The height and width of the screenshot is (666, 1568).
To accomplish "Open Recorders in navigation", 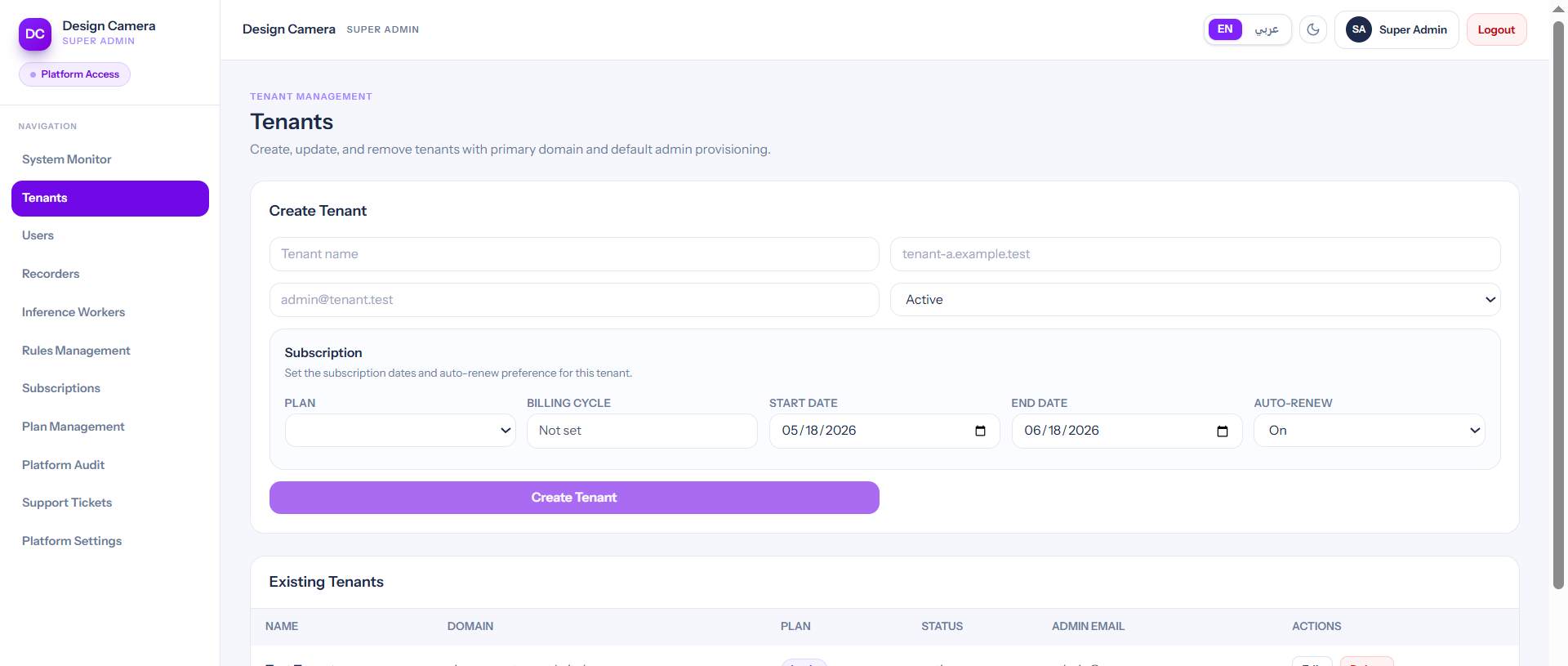I will 110,274.
